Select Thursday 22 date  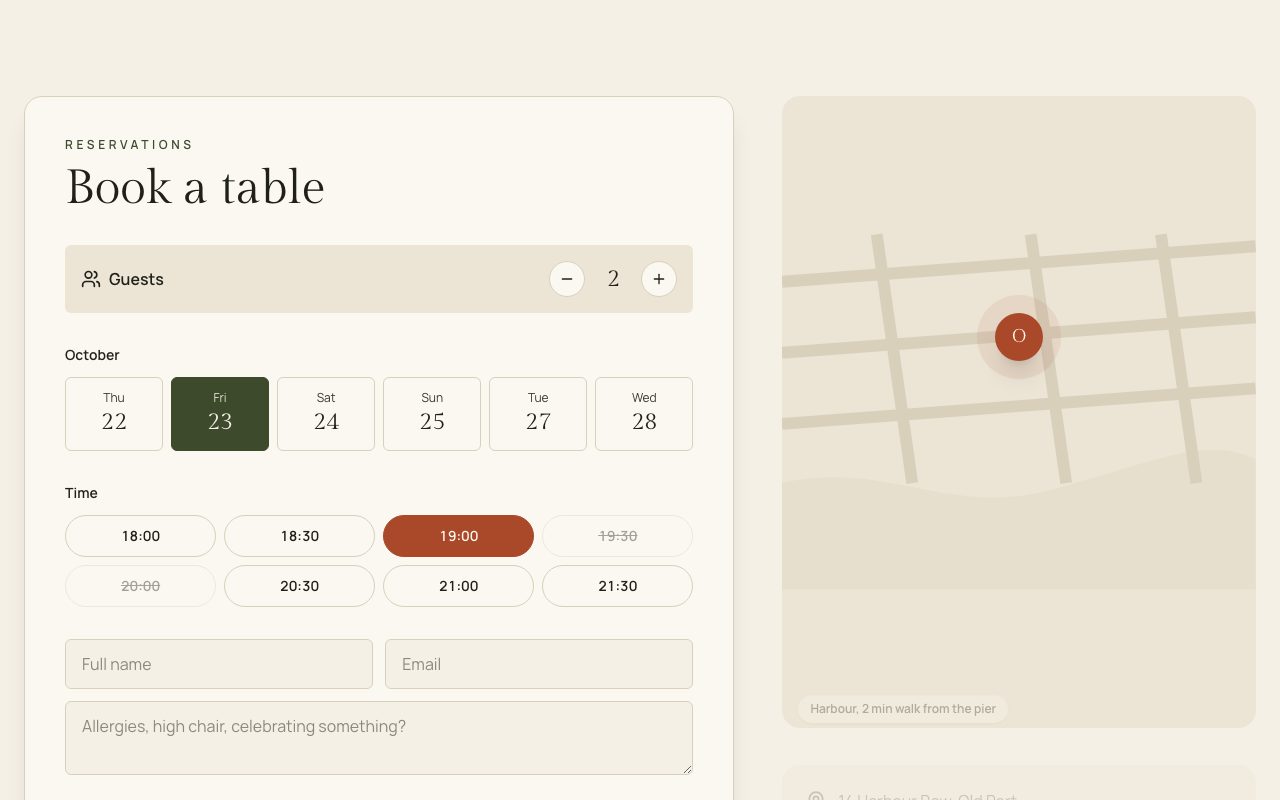[114, 414]
